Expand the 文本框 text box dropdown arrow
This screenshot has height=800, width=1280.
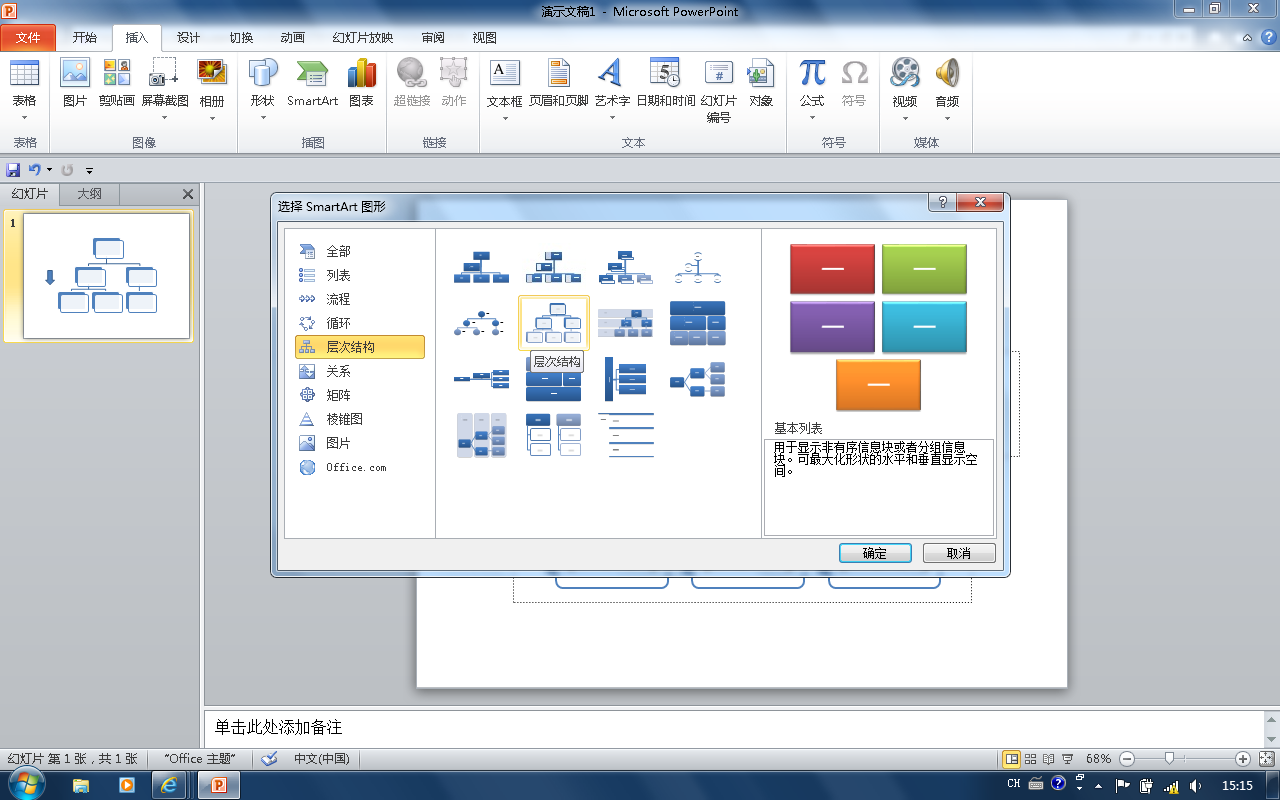pyautogui.click(x=505, y=118)
